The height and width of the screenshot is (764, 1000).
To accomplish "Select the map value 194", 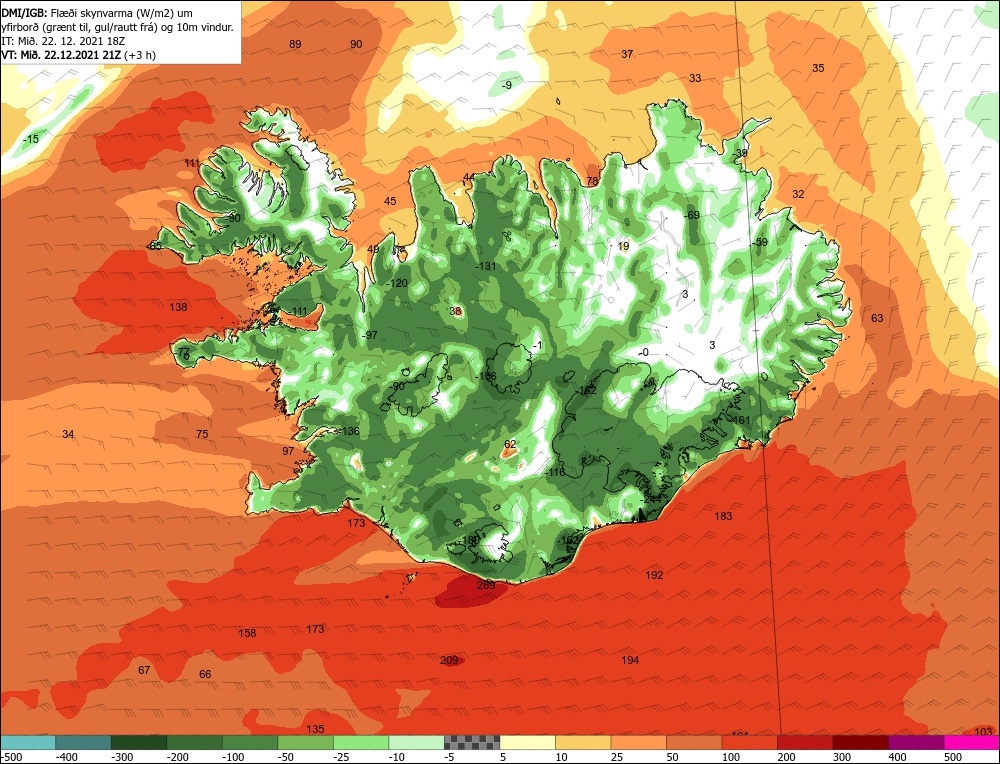I will [x=630, y=660].
